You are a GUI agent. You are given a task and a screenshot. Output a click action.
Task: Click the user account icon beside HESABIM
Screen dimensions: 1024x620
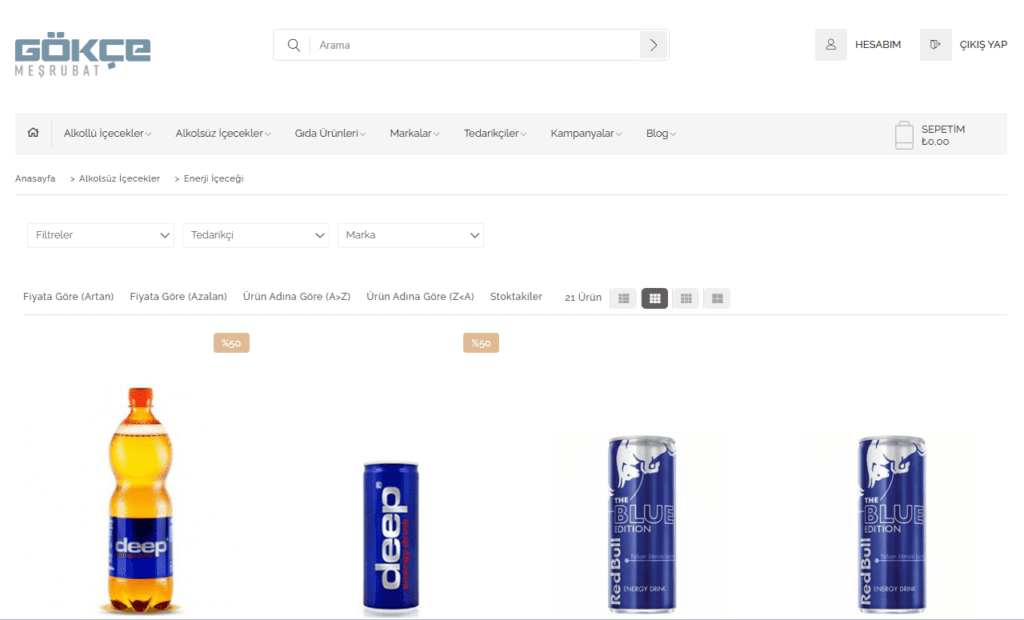[x=831, y=44]
